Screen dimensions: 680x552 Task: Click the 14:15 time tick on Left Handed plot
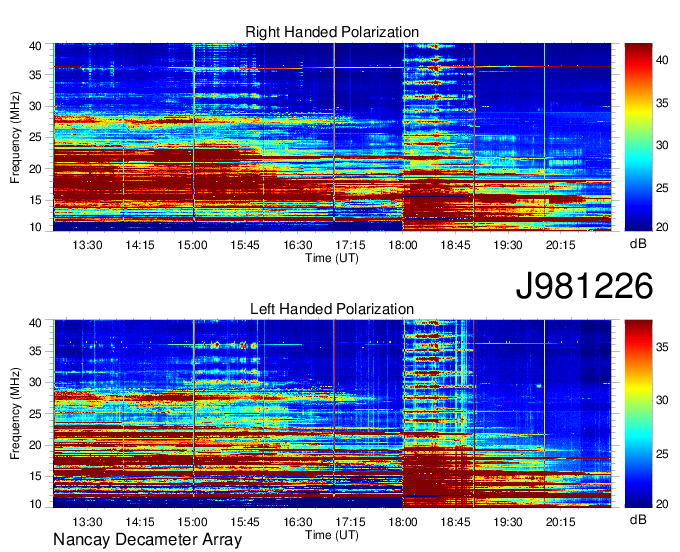point(140,522)
